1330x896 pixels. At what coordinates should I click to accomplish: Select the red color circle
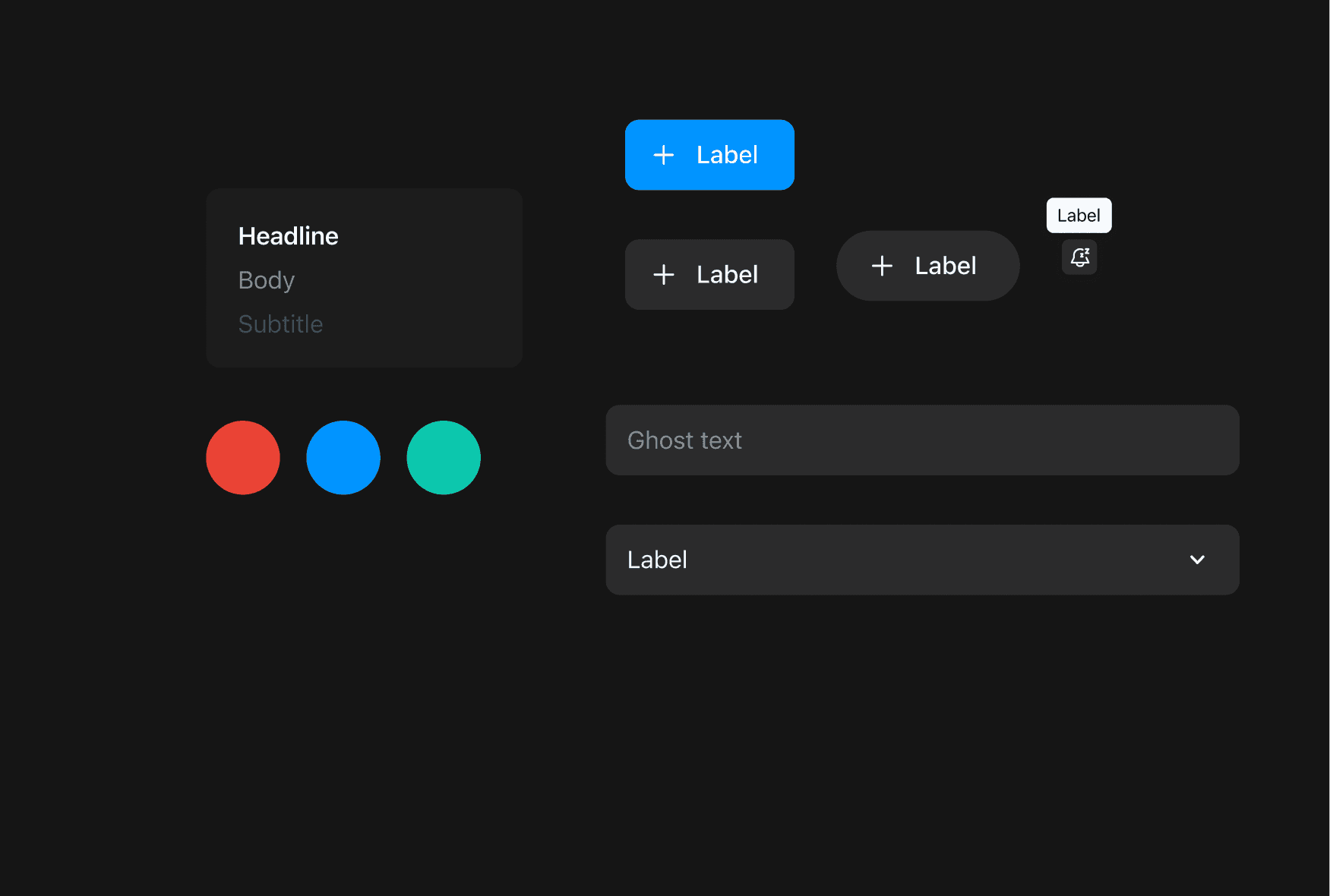coord(243,458)
